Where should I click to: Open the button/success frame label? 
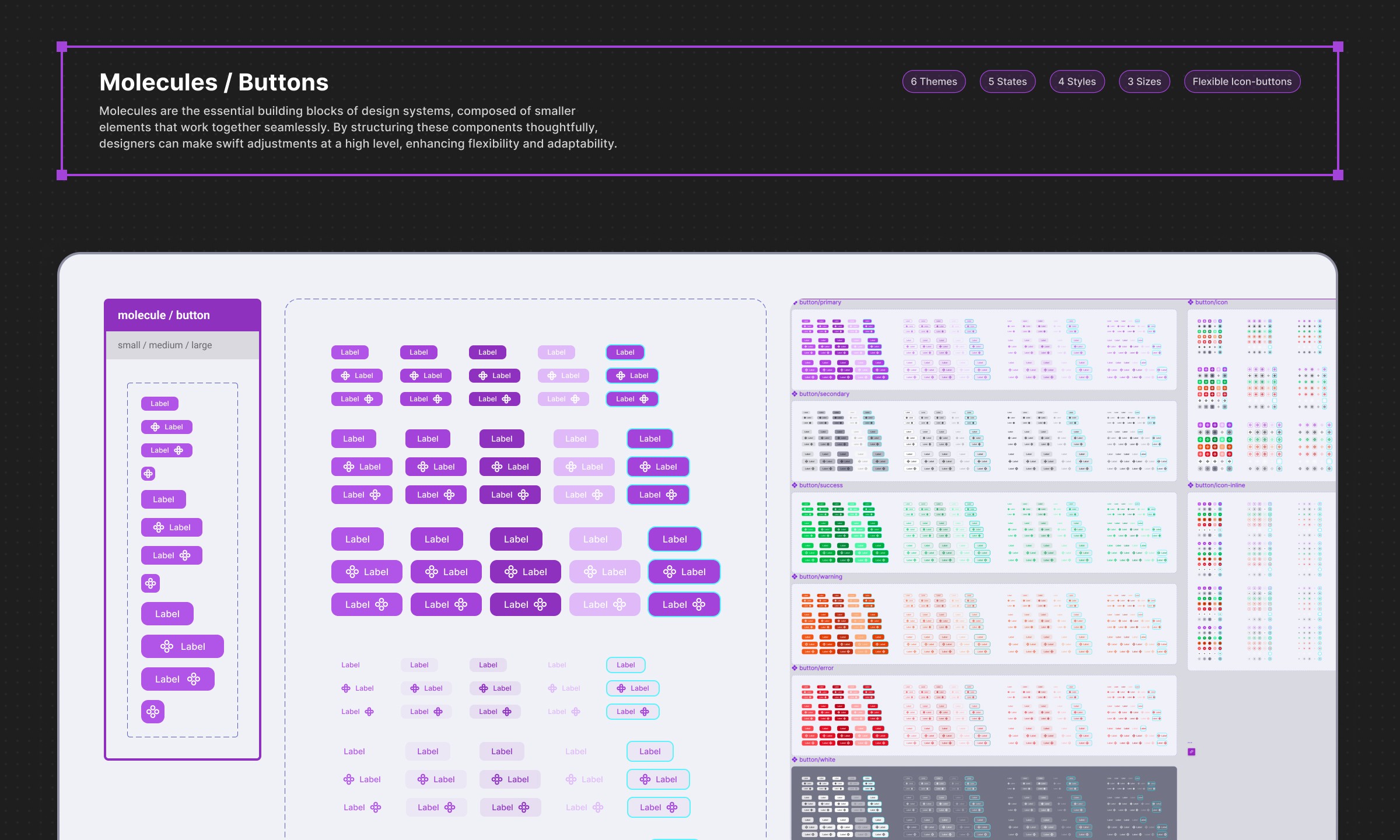821,485
